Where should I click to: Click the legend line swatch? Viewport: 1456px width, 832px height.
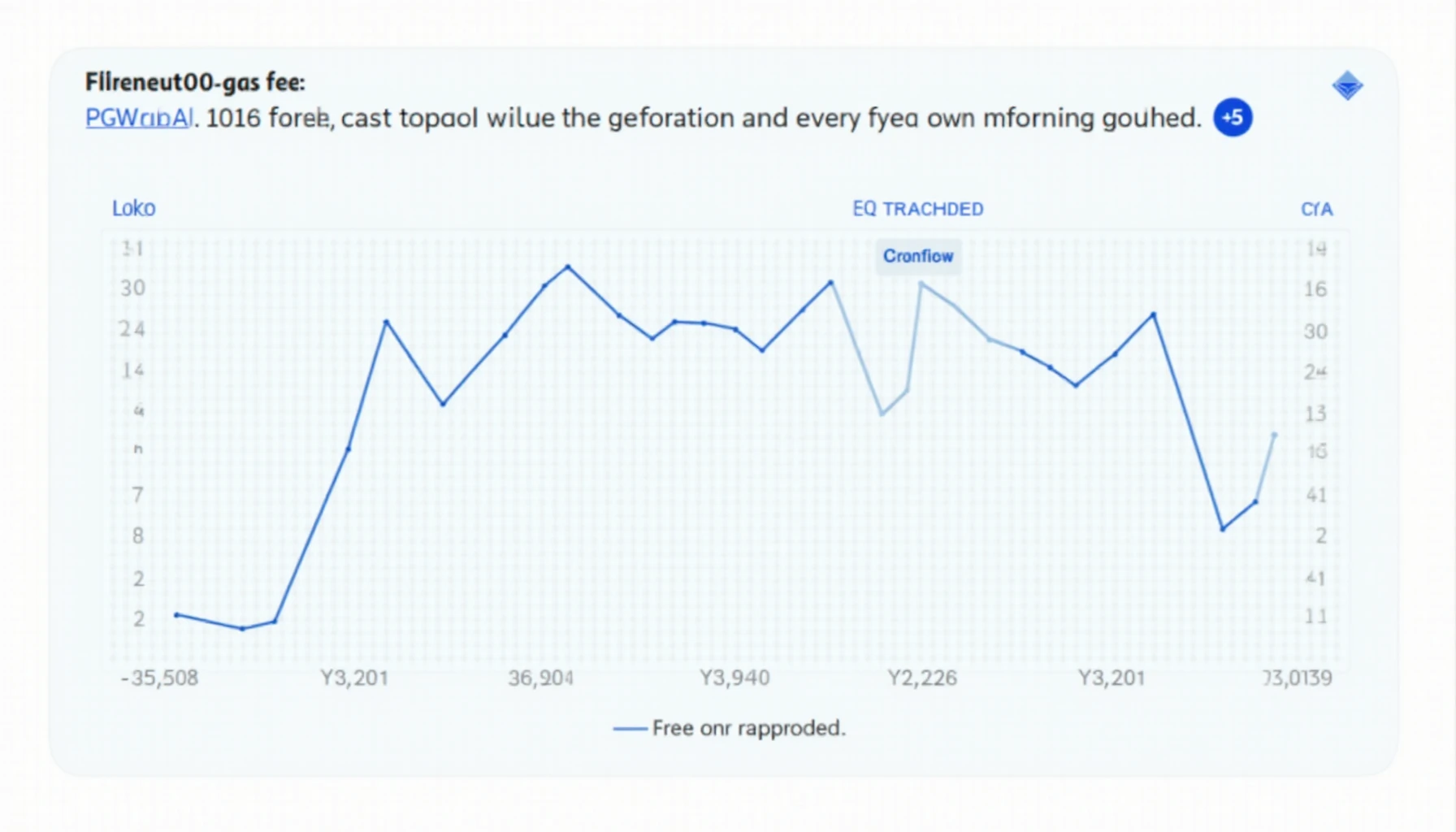tap(630, 729)
